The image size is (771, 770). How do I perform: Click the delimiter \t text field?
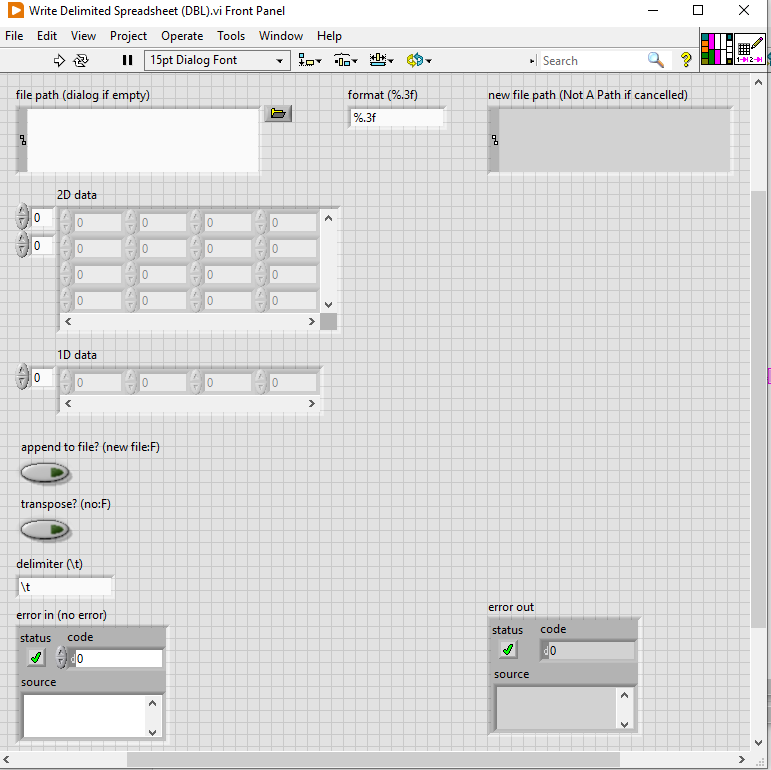pos(65,587)
